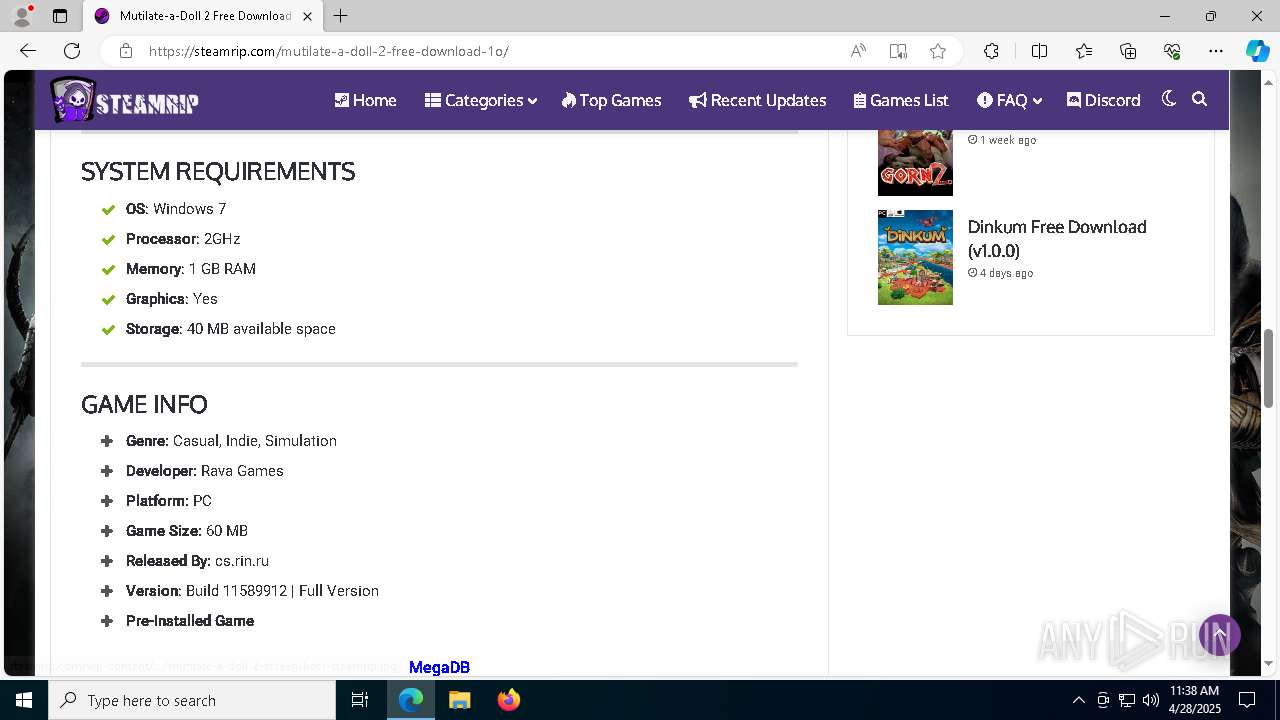This screenshot has width=1280, height=720.
Task: Open the Discord link
Action: (x=1104, y=100)
